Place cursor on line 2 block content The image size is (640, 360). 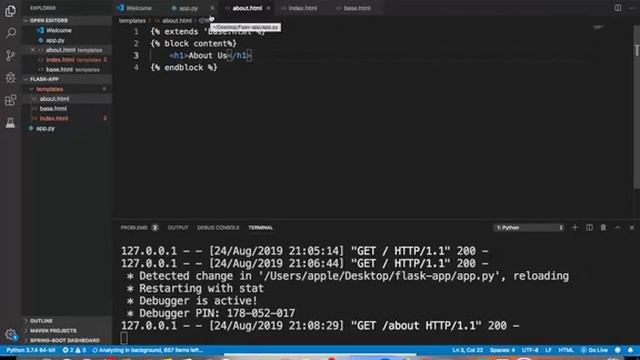click(x=193, y=44)
